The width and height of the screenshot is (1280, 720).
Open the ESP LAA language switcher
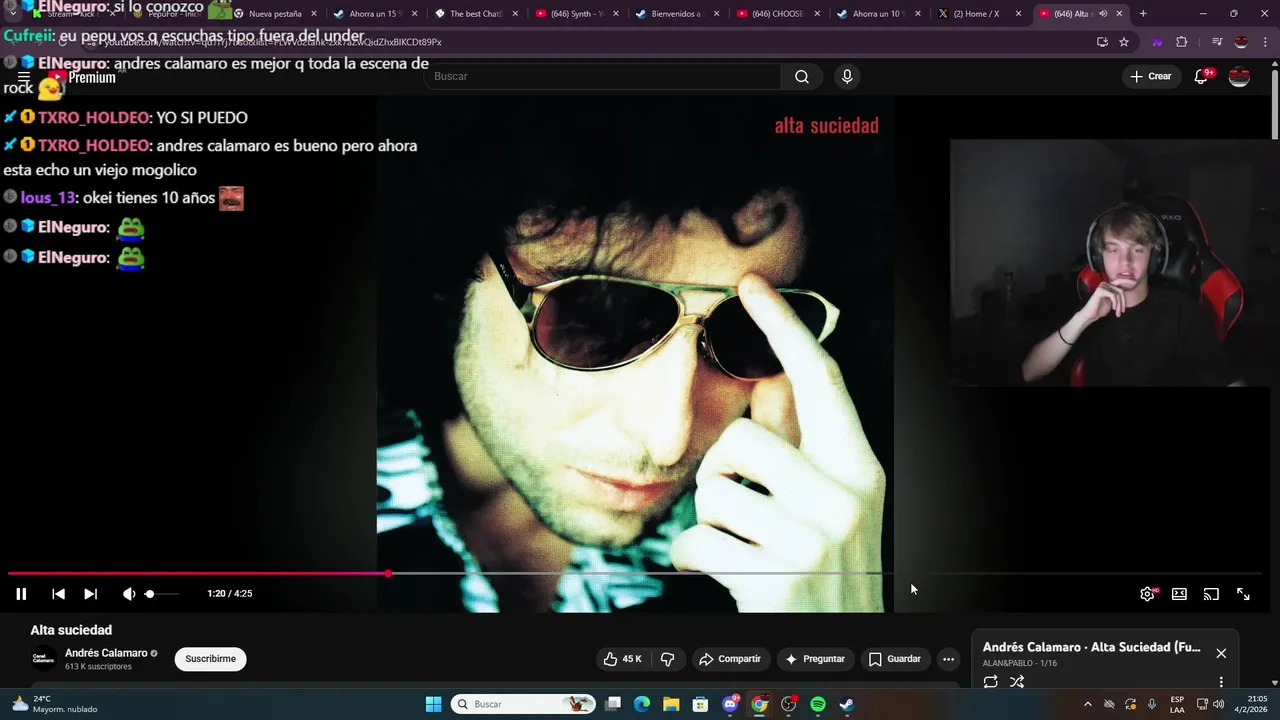pyautogui.click(x=1178, y=704)
